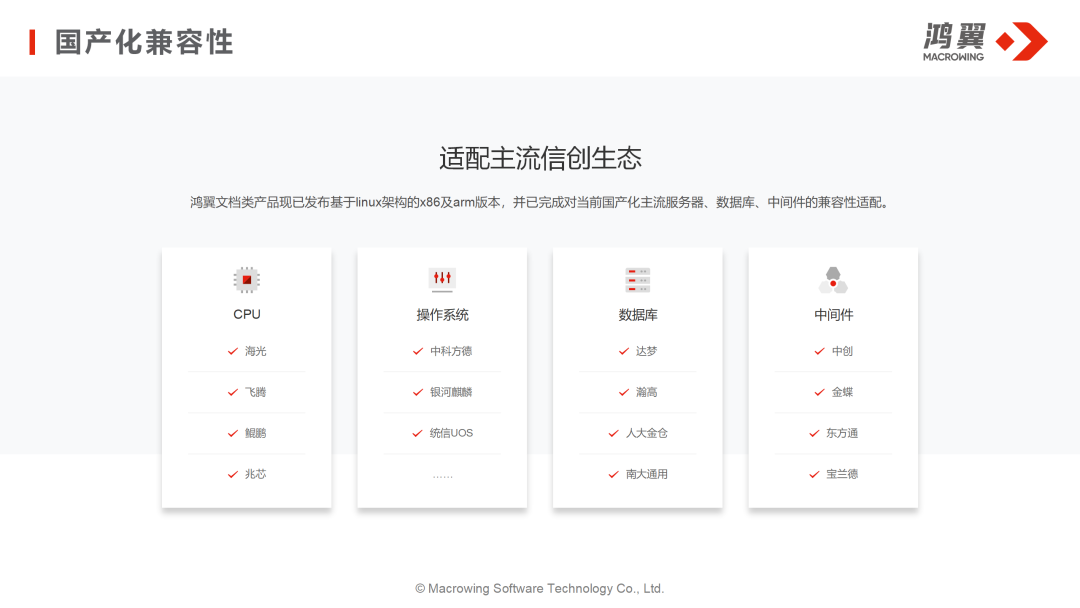Select the 人大金仓 text

coord(647,433)
